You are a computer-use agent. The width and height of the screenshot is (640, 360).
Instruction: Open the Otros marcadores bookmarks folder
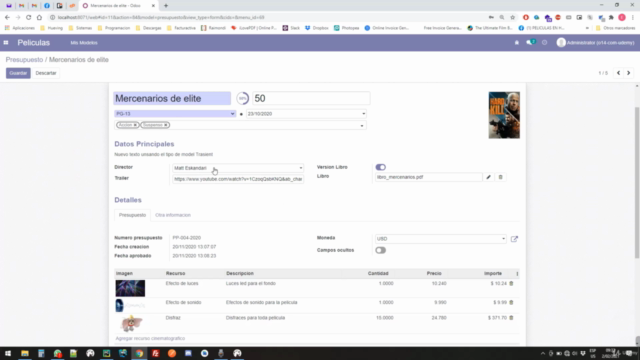[x=616, y=28]
